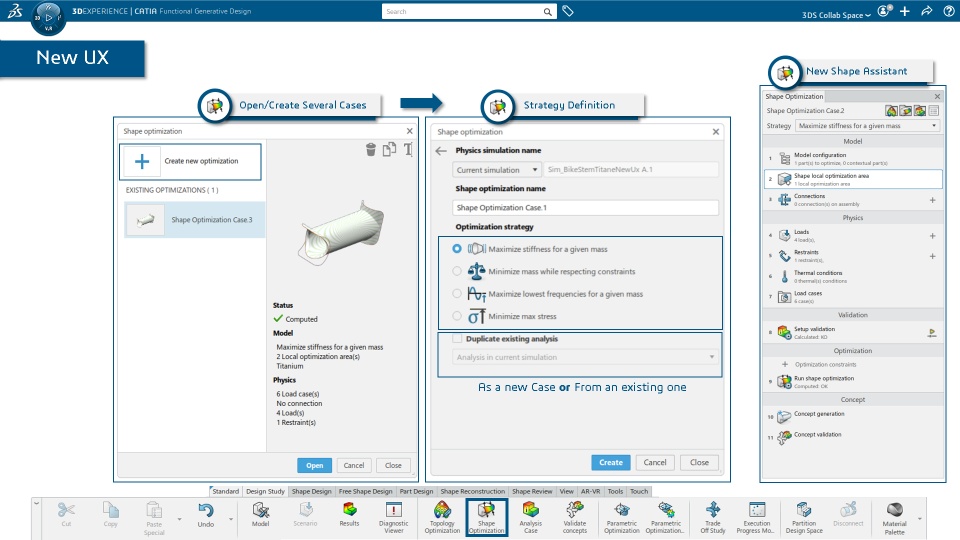Select the Partition Design Space tool
This screenshot has height=540, width=960.
pyautogui.click(x=804, y=517)
